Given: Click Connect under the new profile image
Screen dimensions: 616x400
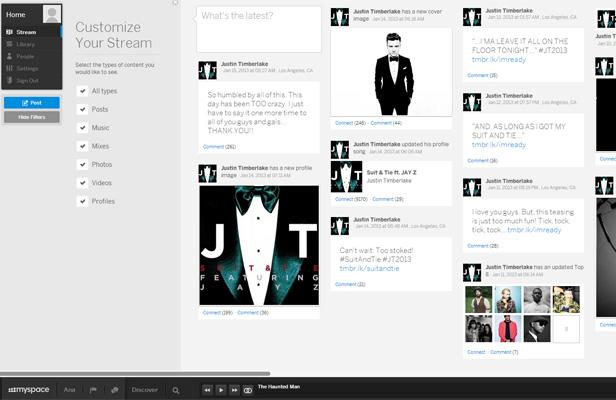Looking at the screenshot, I should (212, 313).
